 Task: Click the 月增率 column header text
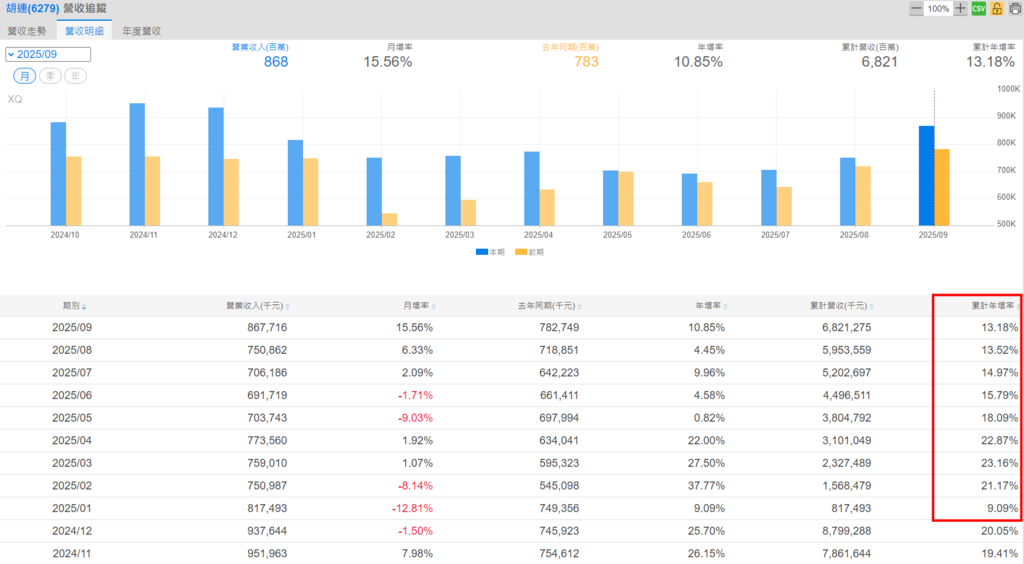[416, 306]
